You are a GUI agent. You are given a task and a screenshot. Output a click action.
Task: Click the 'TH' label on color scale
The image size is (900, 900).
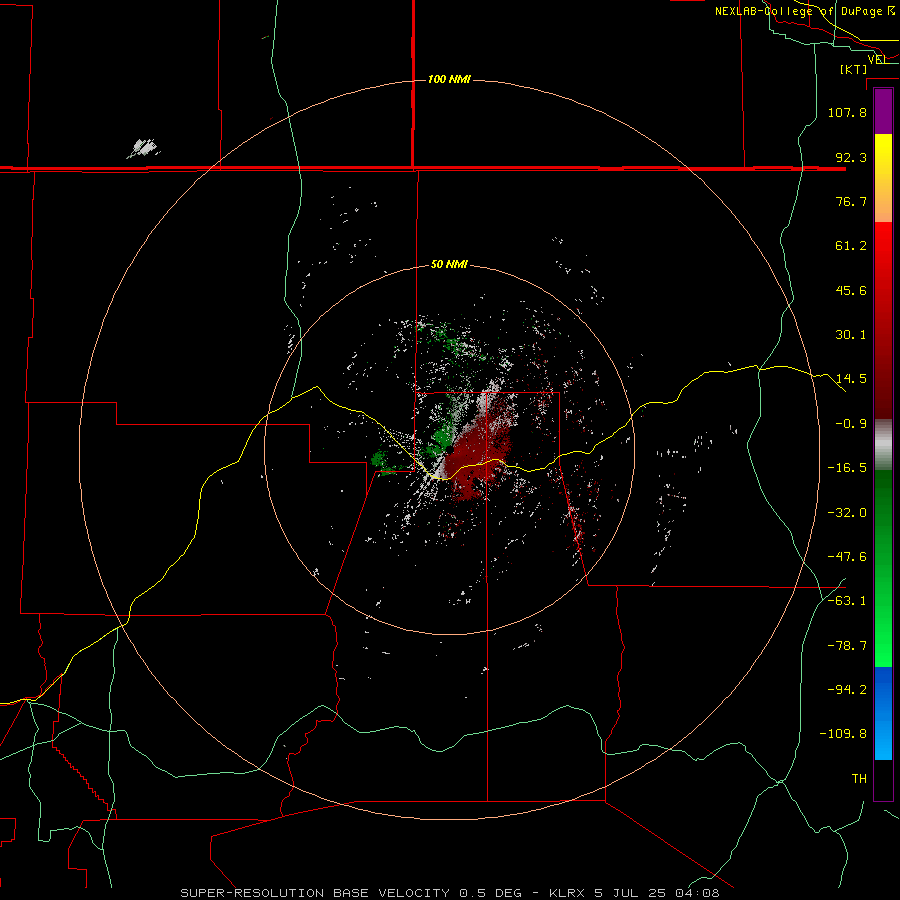(859, 779)
